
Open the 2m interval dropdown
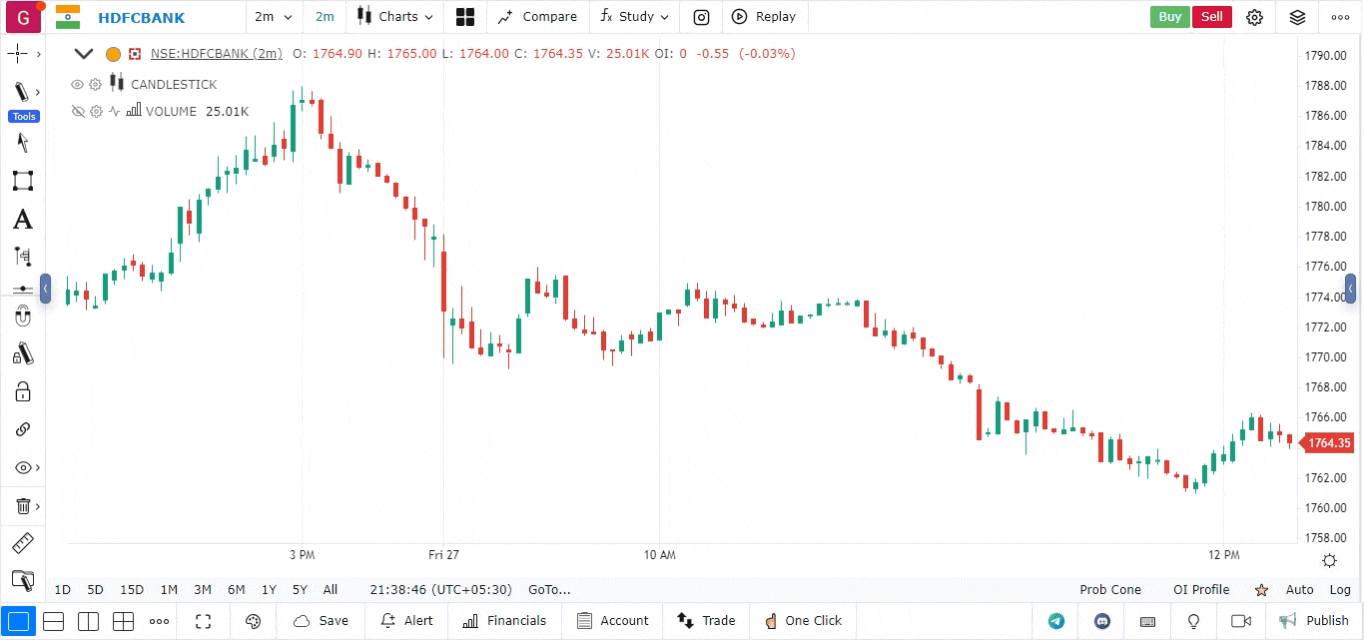pyautogui.click(x=273, y=17)
